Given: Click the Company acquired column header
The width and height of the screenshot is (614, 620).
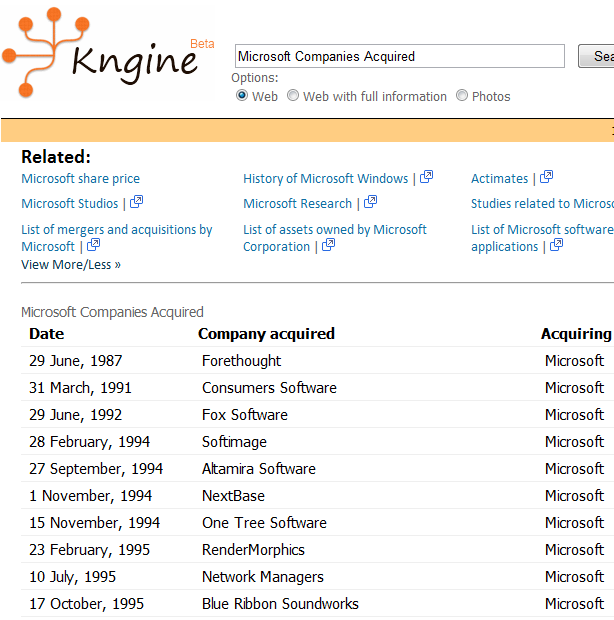Looking at the screenshot, I should click(266, 334).
